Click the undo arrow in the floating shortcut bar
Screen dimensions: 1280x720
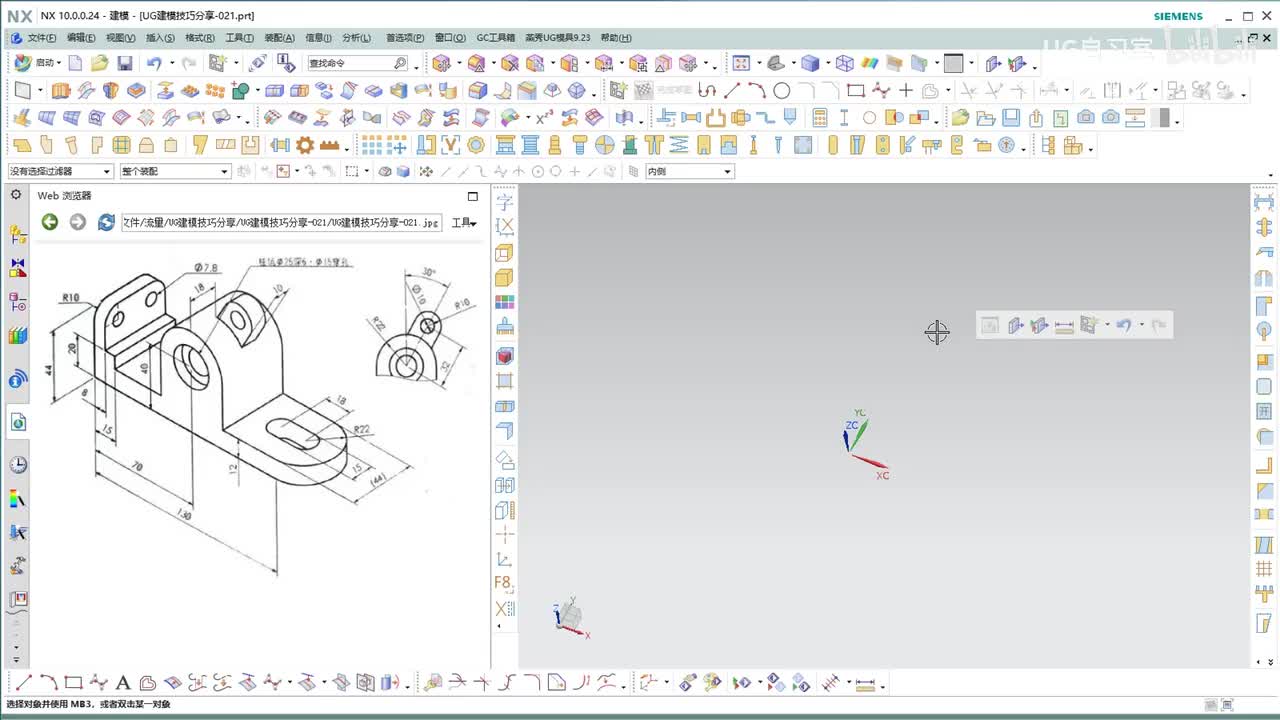1124,325
